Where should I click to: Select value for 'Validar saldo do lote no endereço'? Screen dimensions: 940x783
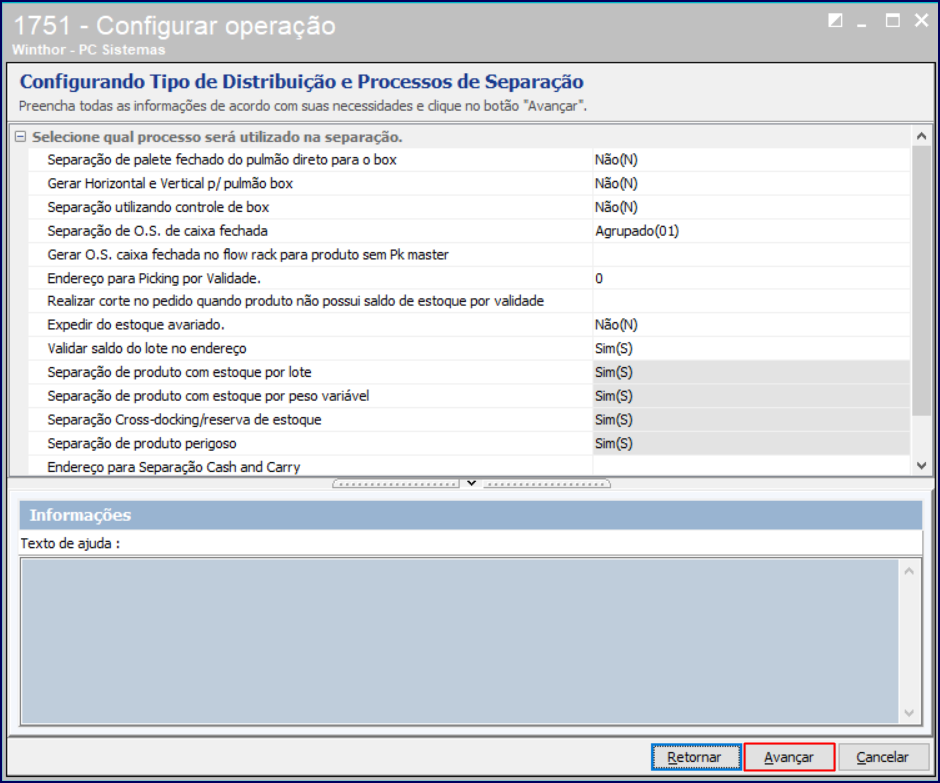(x=751, y=348)
